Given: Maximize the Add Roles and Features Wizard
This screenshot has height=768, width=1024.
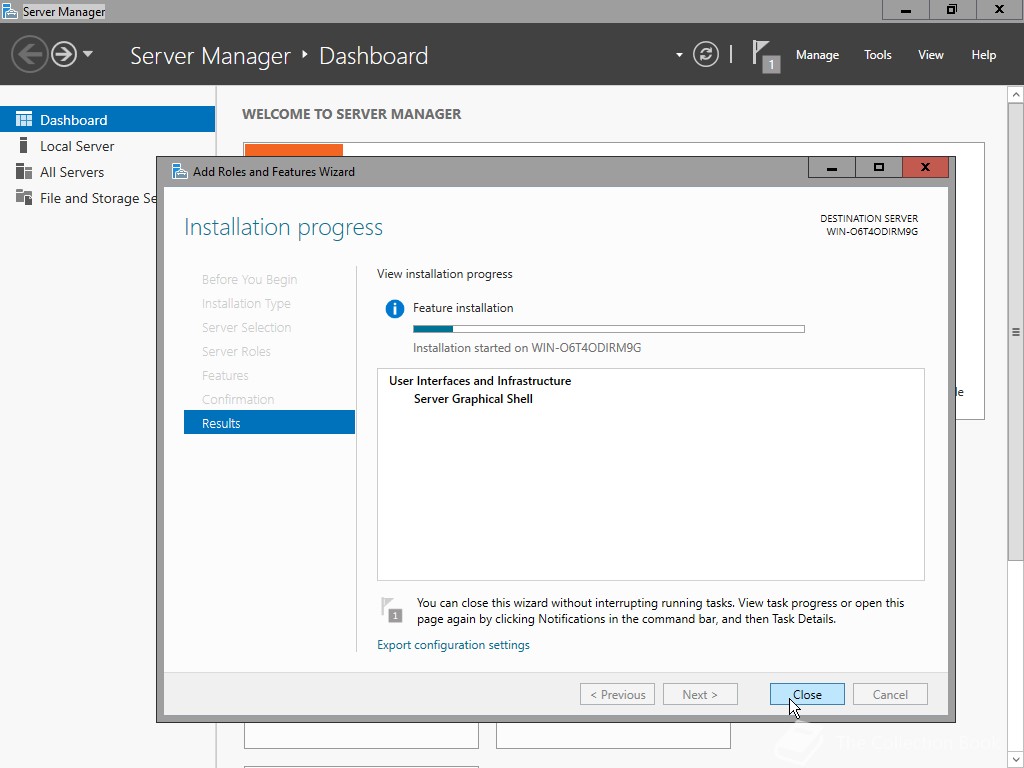Looking at the screenshot, I should pos(878,168).
